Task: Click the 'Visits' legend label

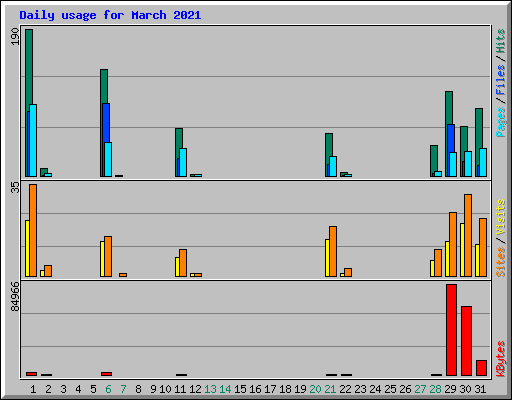Action: tap(501, 217)
